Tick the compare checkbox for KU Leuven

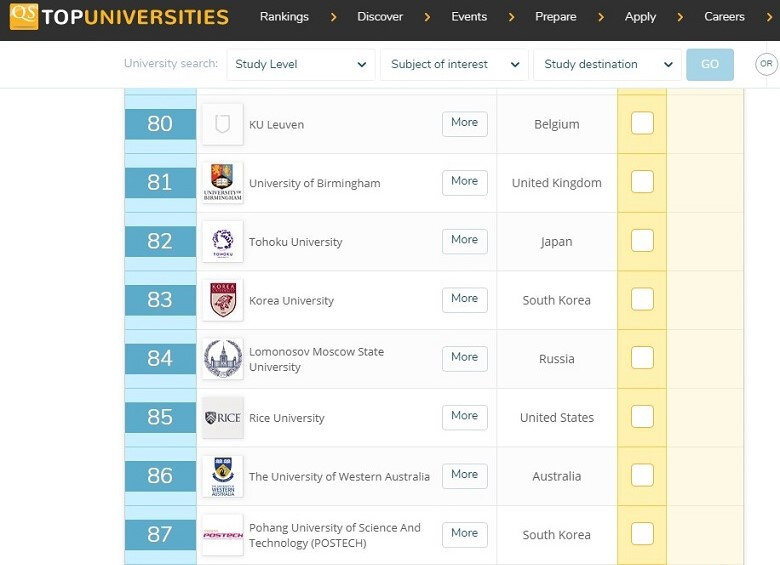[642, 123]
